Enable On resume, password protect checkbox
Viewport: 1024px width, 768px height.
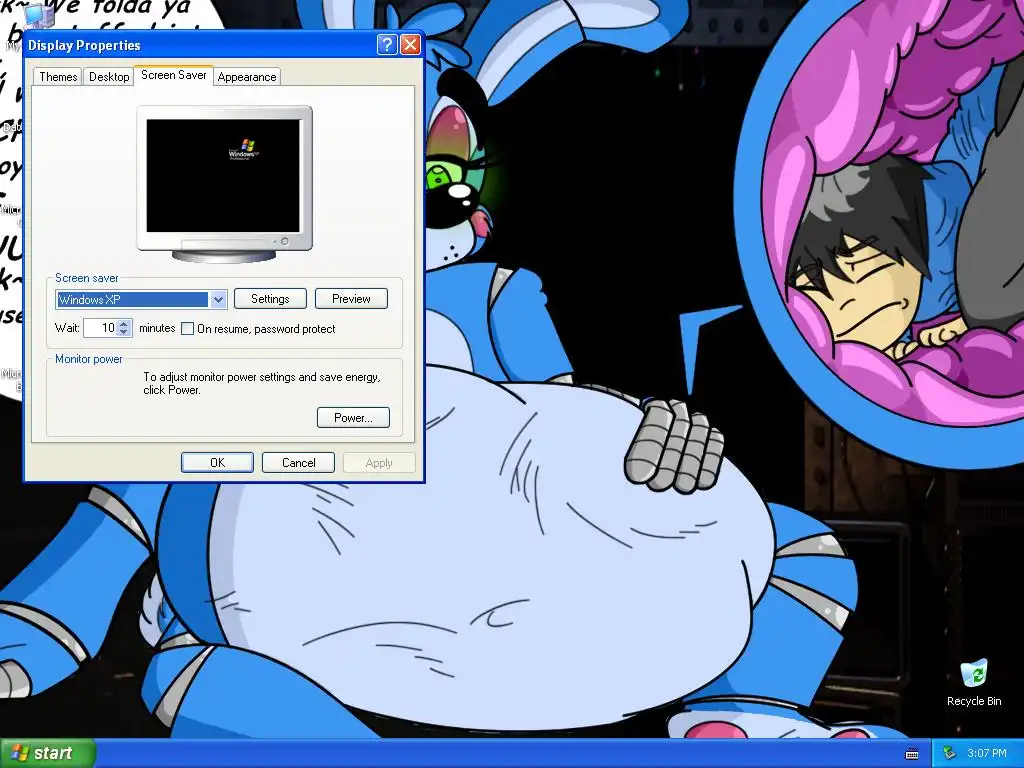point(187,328)
